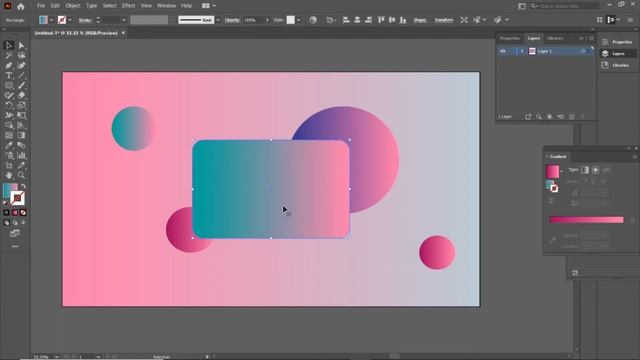Viewport: 640px width, 360px height.
Task: Open the Effect menu
Action: [x=129, y=6]
